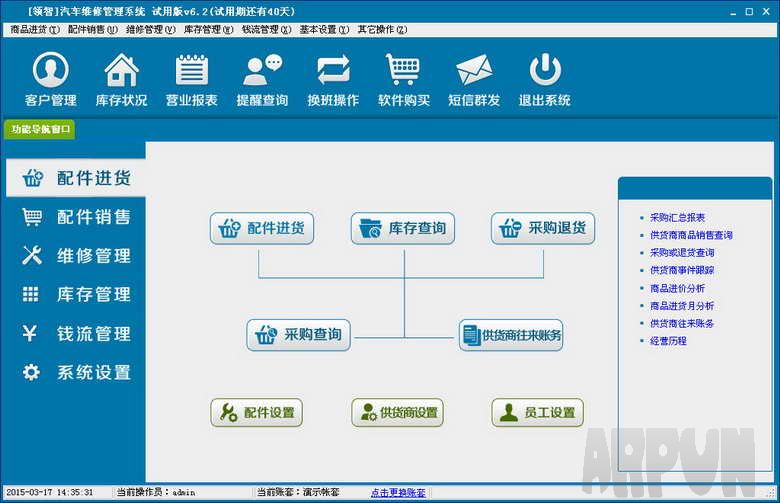Click 供货商往来账务 button
This screenshot has width=780, height=503.
point(511,335)
